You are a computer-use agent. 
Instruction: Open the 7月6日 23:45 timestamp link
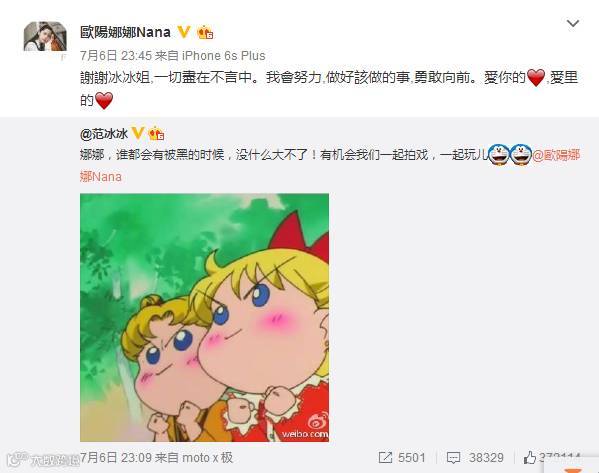tap(116, 56)
